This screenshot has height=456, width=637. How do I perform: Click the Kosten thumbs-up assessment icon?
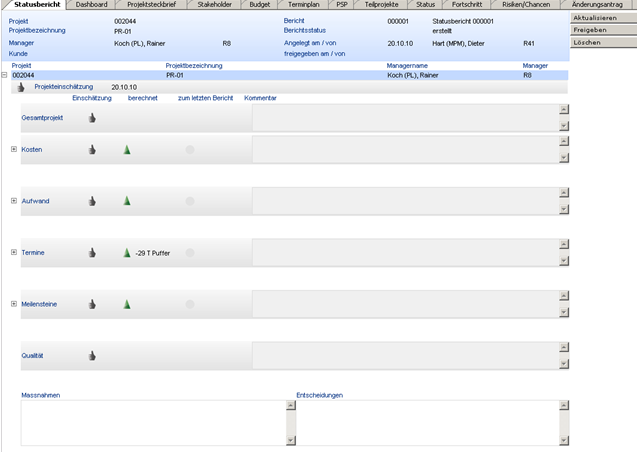tap(92, 150)
